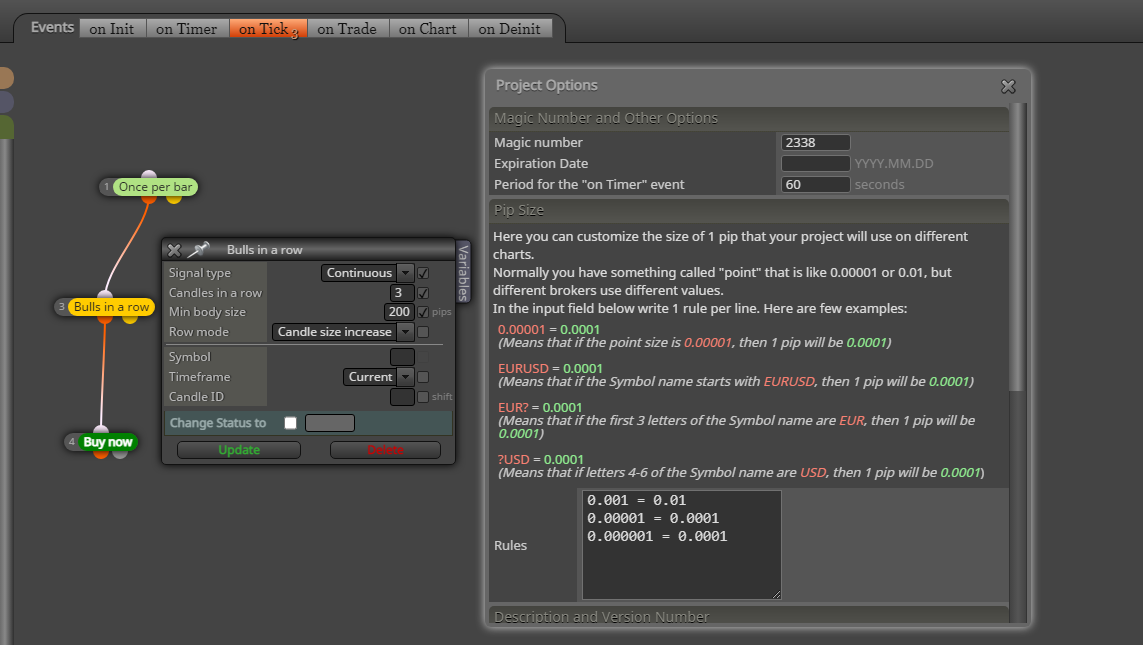Select the Once per bar block
This screenshot has height=645, width=1143.
tap(155, 187)
